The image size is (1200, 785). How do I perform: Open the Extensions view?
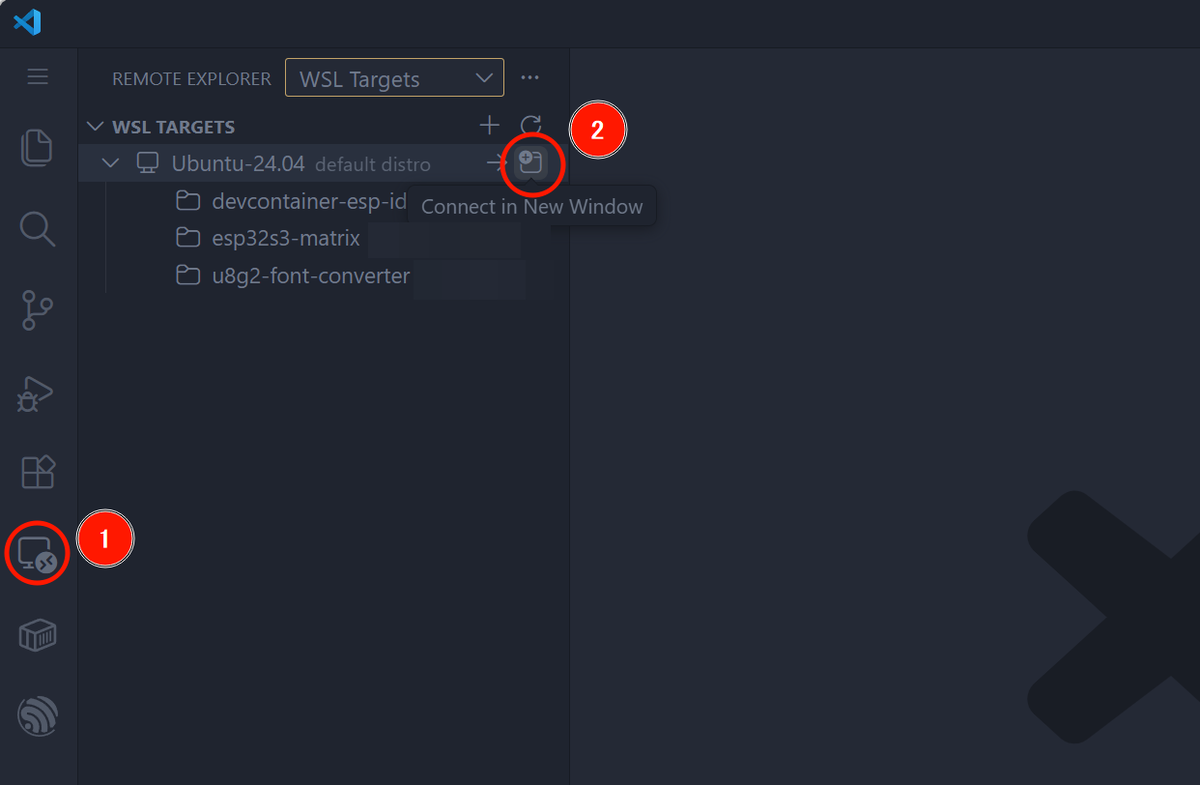[x=37, y=471]
